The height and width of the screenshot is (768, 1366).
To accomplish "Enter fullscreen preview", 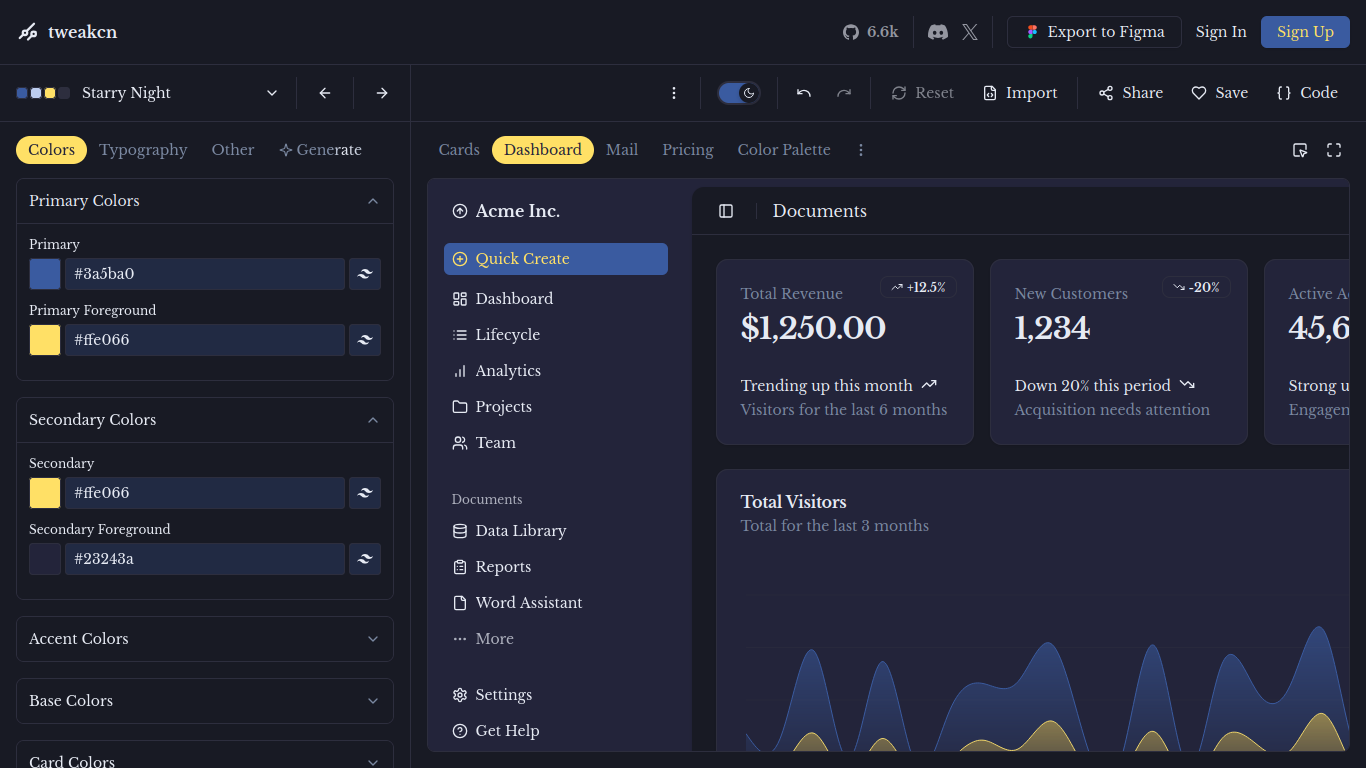I will click(1334, 150).
